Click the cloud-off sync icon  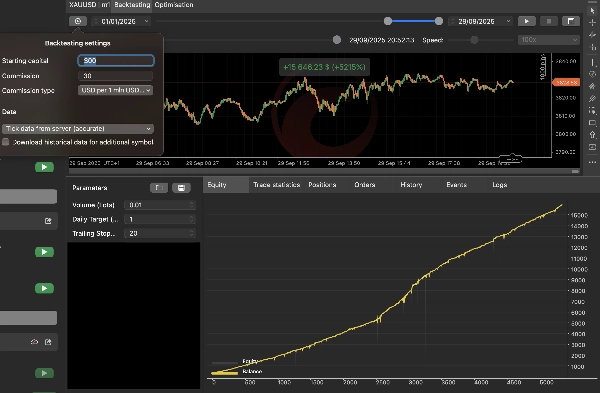point(34,342)
